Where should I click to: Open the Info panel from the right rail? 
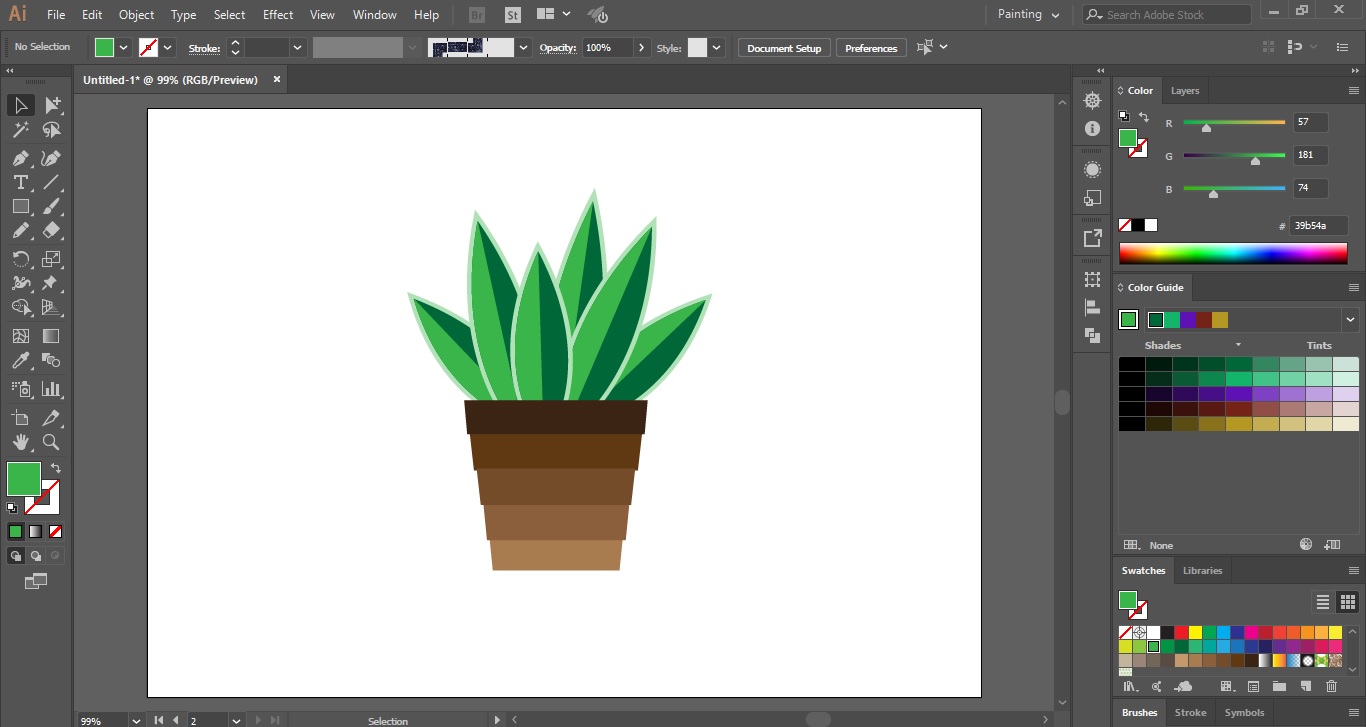pyautogui.click(x=1092, y=128)
